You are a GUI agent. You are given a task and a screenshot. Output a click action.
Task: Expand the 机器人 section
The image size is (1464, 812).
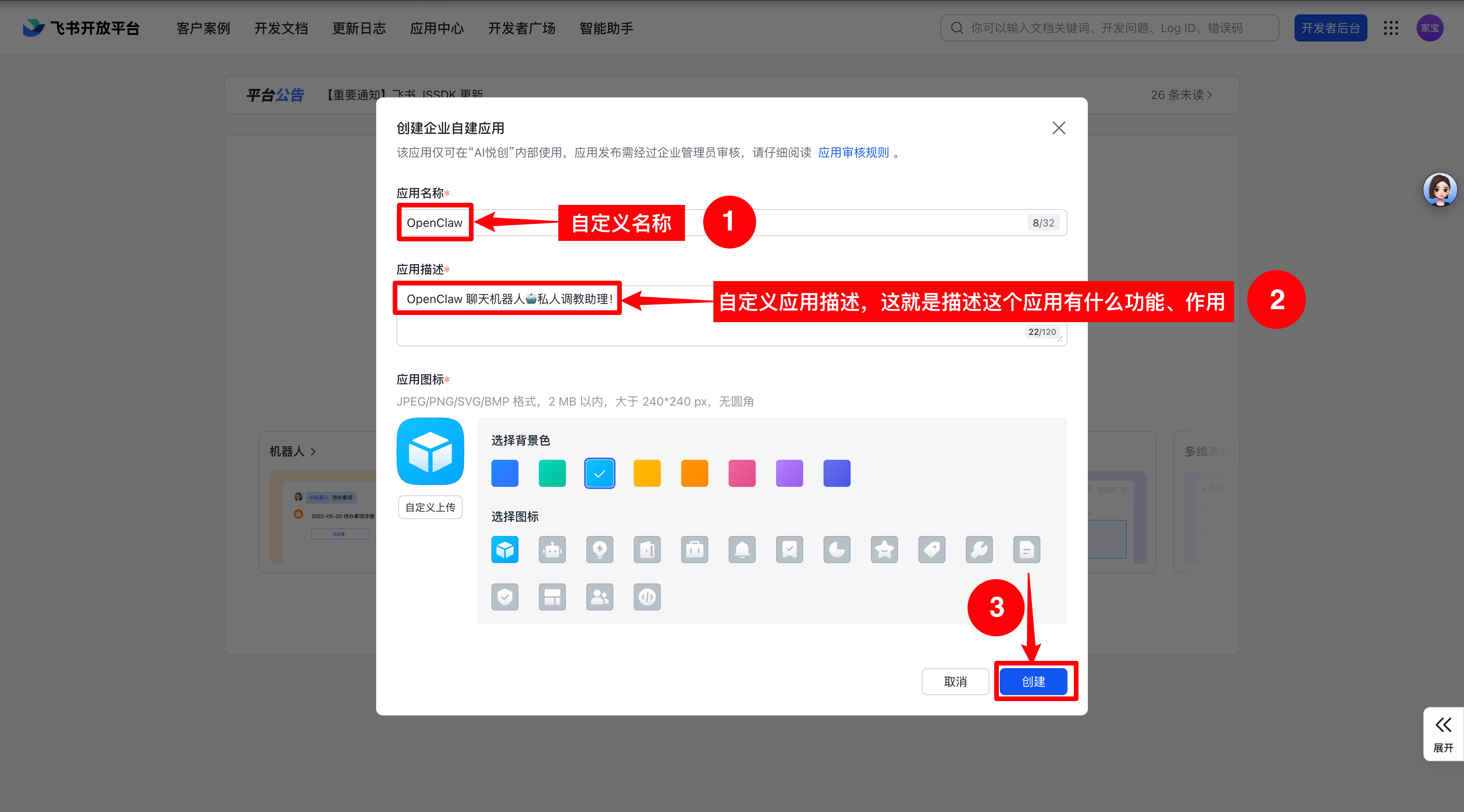point(292,451)
